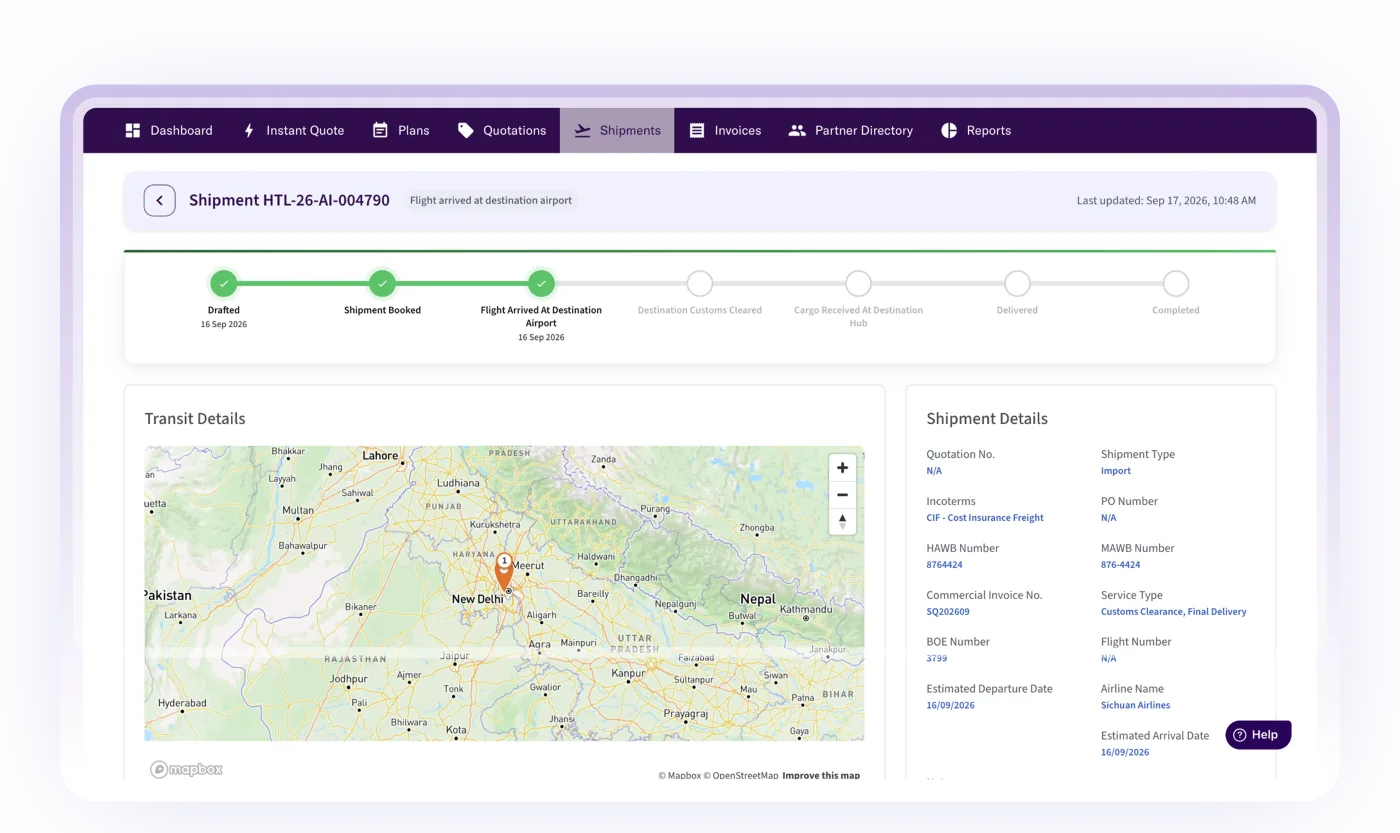Click the Invoices document icon
This screenshot has height=833, width=1400.
pyautogui.click(x=697, y=130)
